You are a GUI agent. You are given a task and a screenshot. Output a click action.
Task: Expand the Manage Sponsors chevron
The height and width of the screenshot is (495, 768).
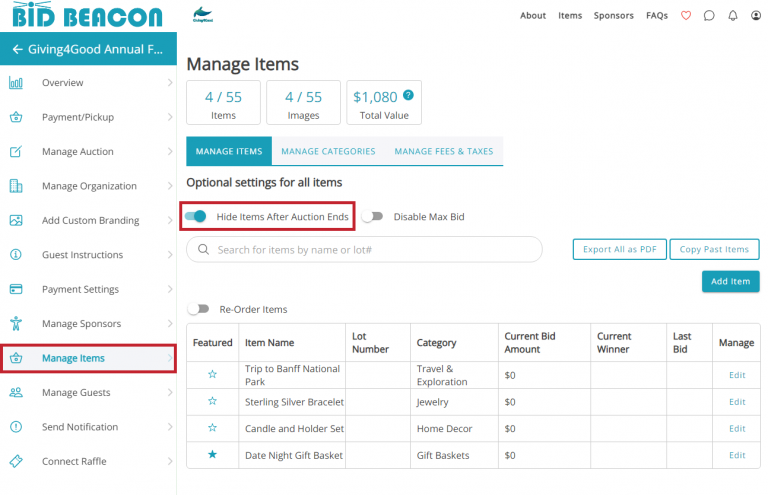coord(169,323)
